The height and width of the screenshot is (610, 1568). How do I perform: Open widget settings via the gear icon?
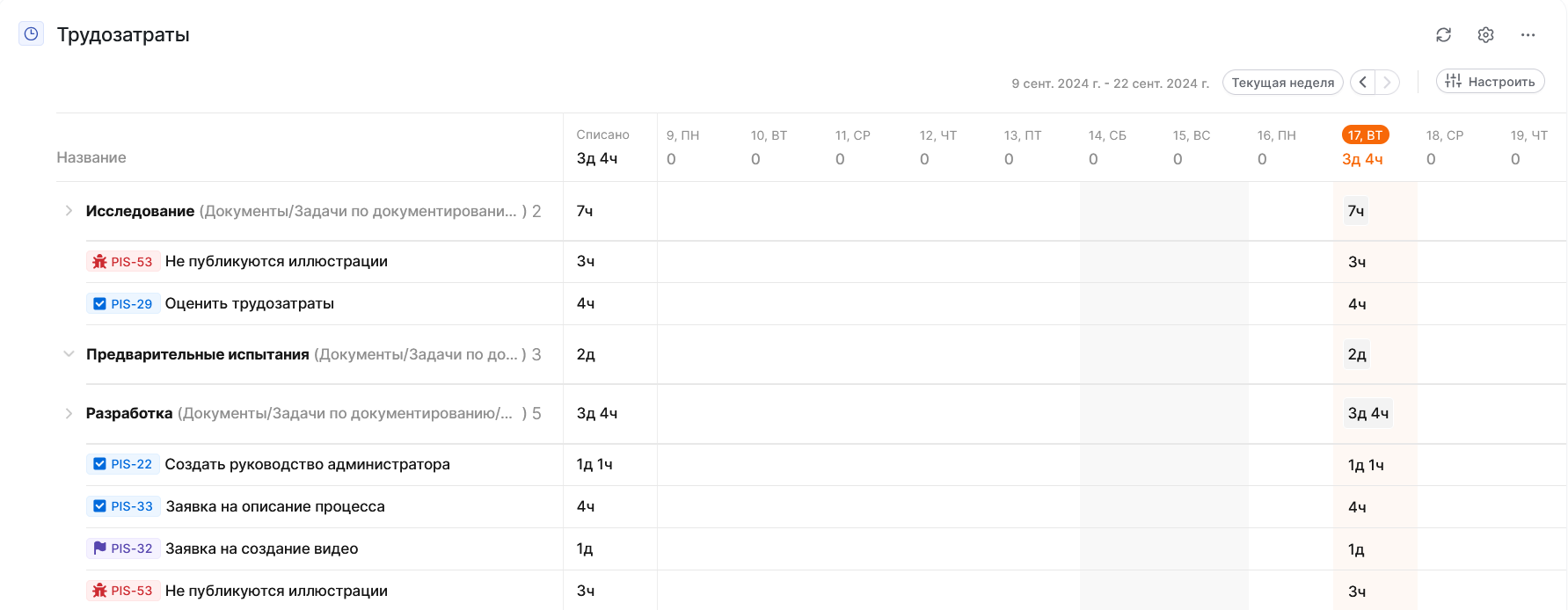point(1485,35)
